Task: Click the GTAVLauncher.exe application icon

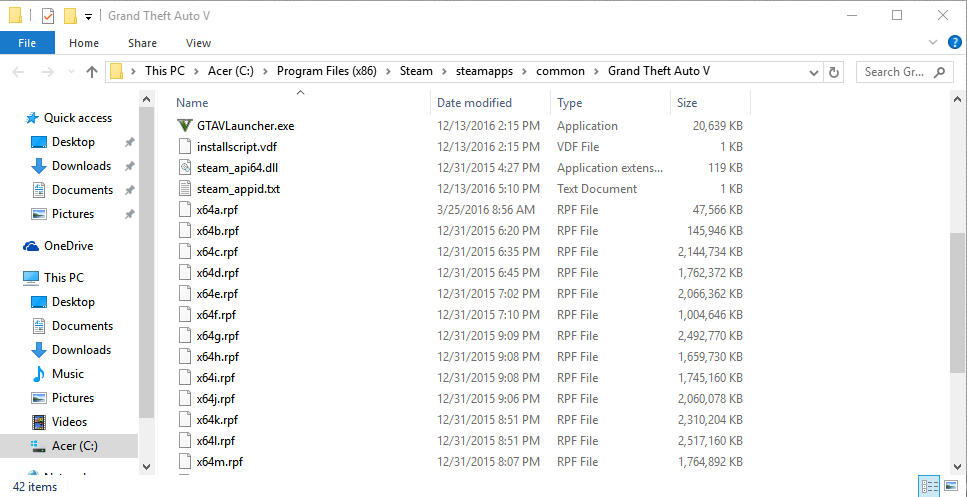Action: click(x=184, y=126)
